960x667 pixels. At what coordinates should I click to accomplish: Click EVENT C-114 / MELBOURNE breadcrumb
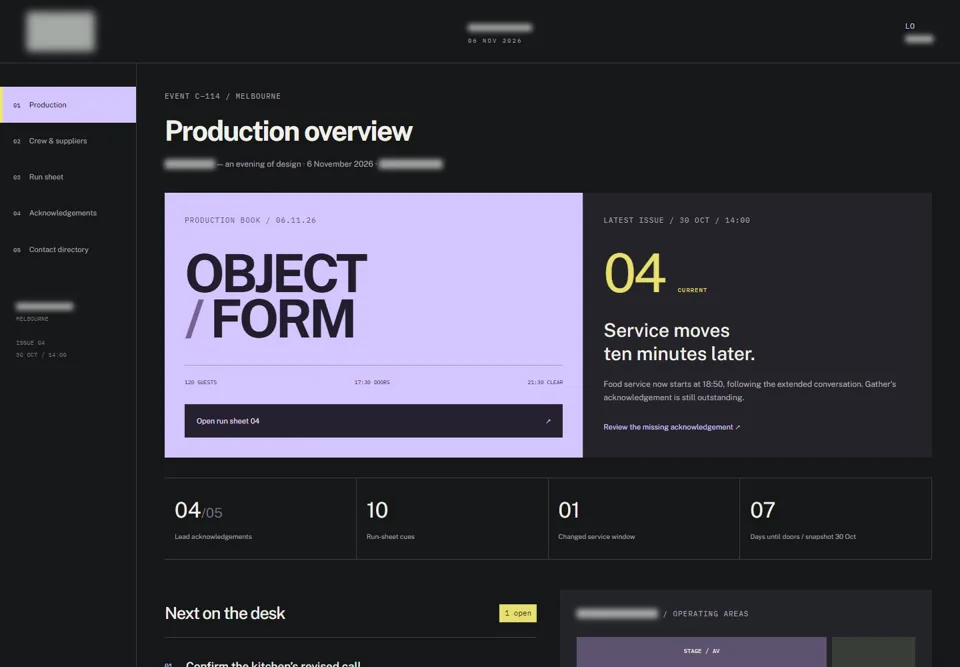[222, 96]
